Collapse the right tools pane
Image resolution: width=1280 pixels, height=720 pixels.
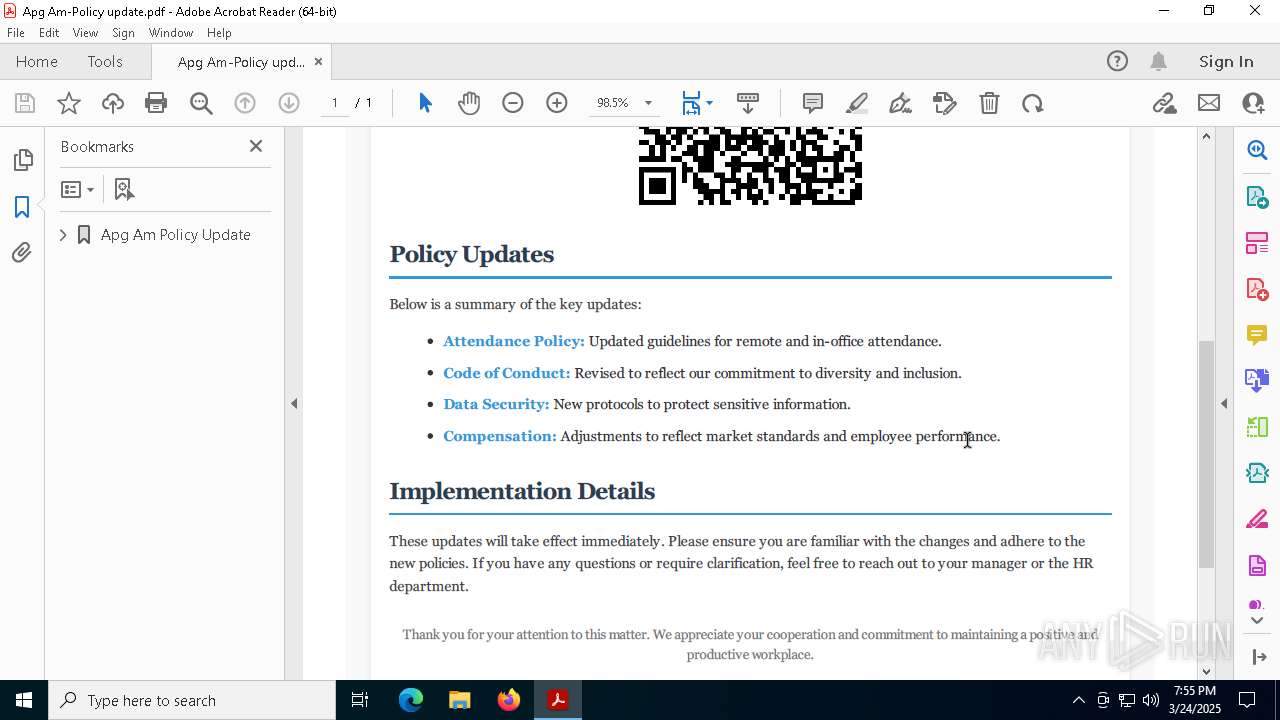(x=1224, y=404)
